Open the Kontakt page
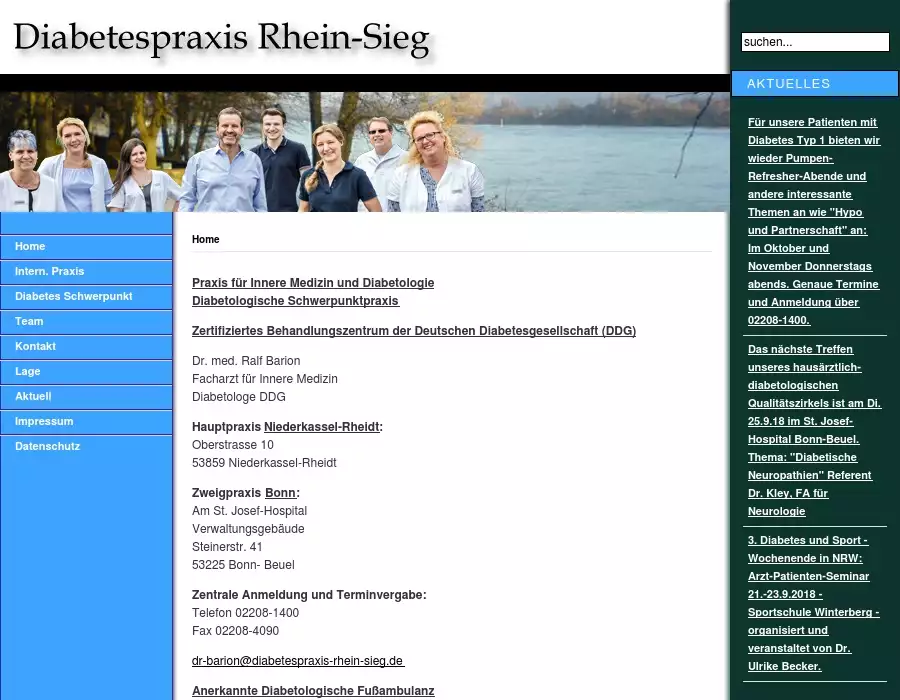The width and height of the screenshot is (900, 700). [x=35, y=347]
